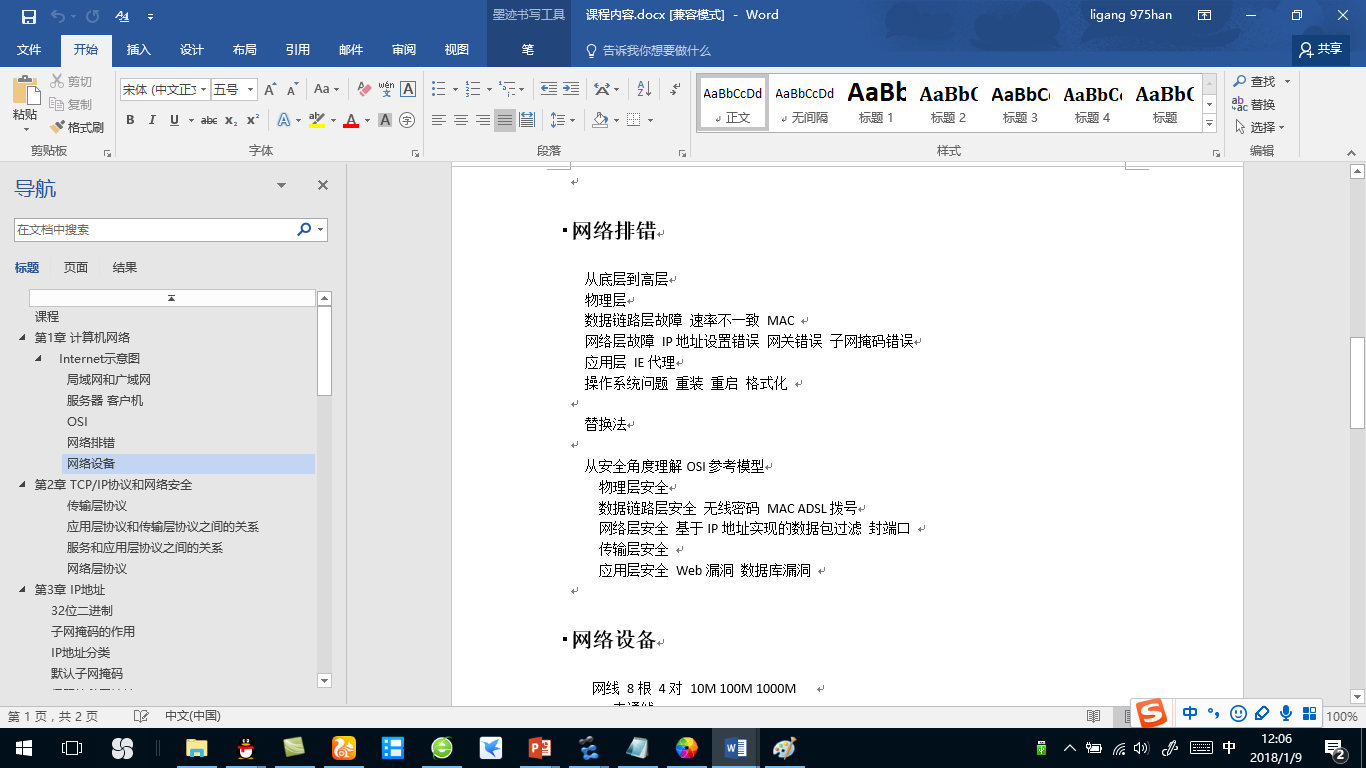Viewport: 1366px width, 768px height.
Task: Toggle superscript formatting
Action: (253, 120)
